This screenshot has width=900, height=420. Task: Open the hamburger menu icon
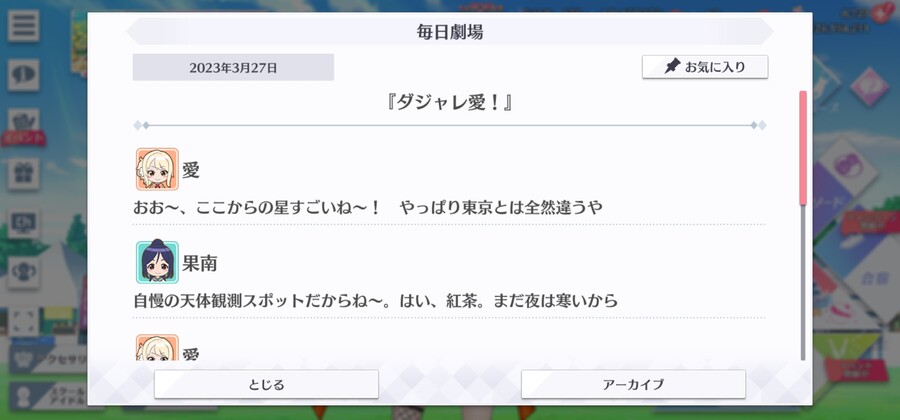[x=24, y=26]
